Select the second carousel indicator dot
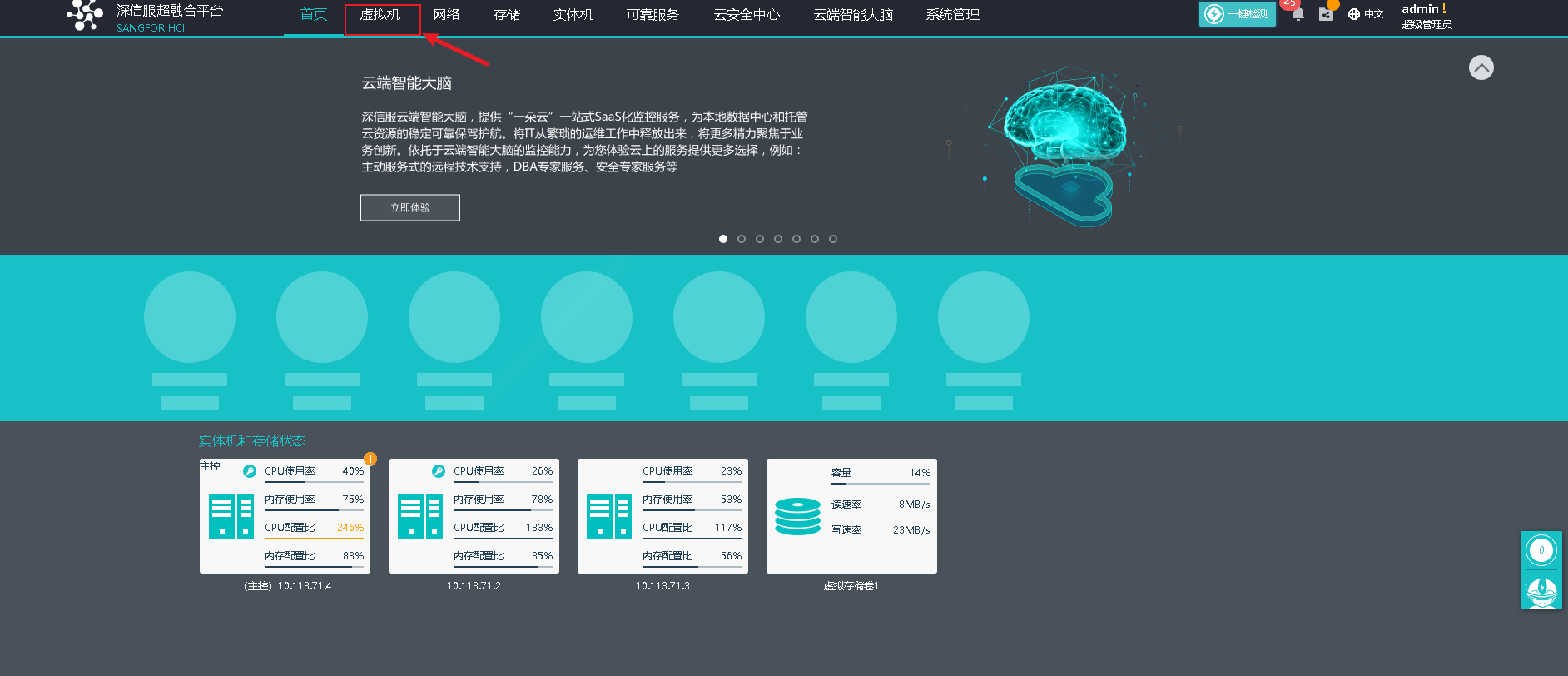Image resolution: width=1568 pixels, height=676 pixels. click(742, 239)
